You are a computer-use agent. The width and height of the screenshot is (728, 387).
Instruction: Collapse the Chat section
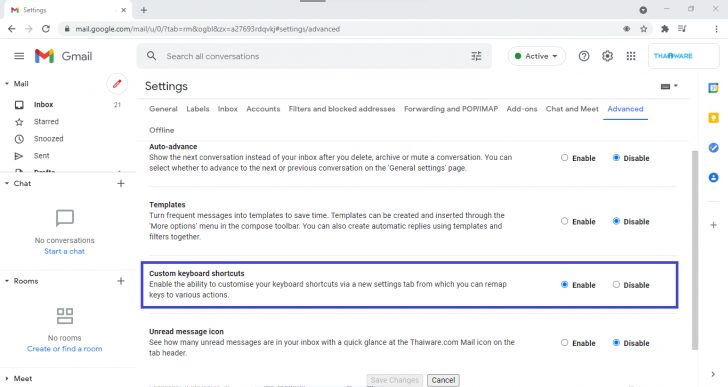[x=7, y=183]
